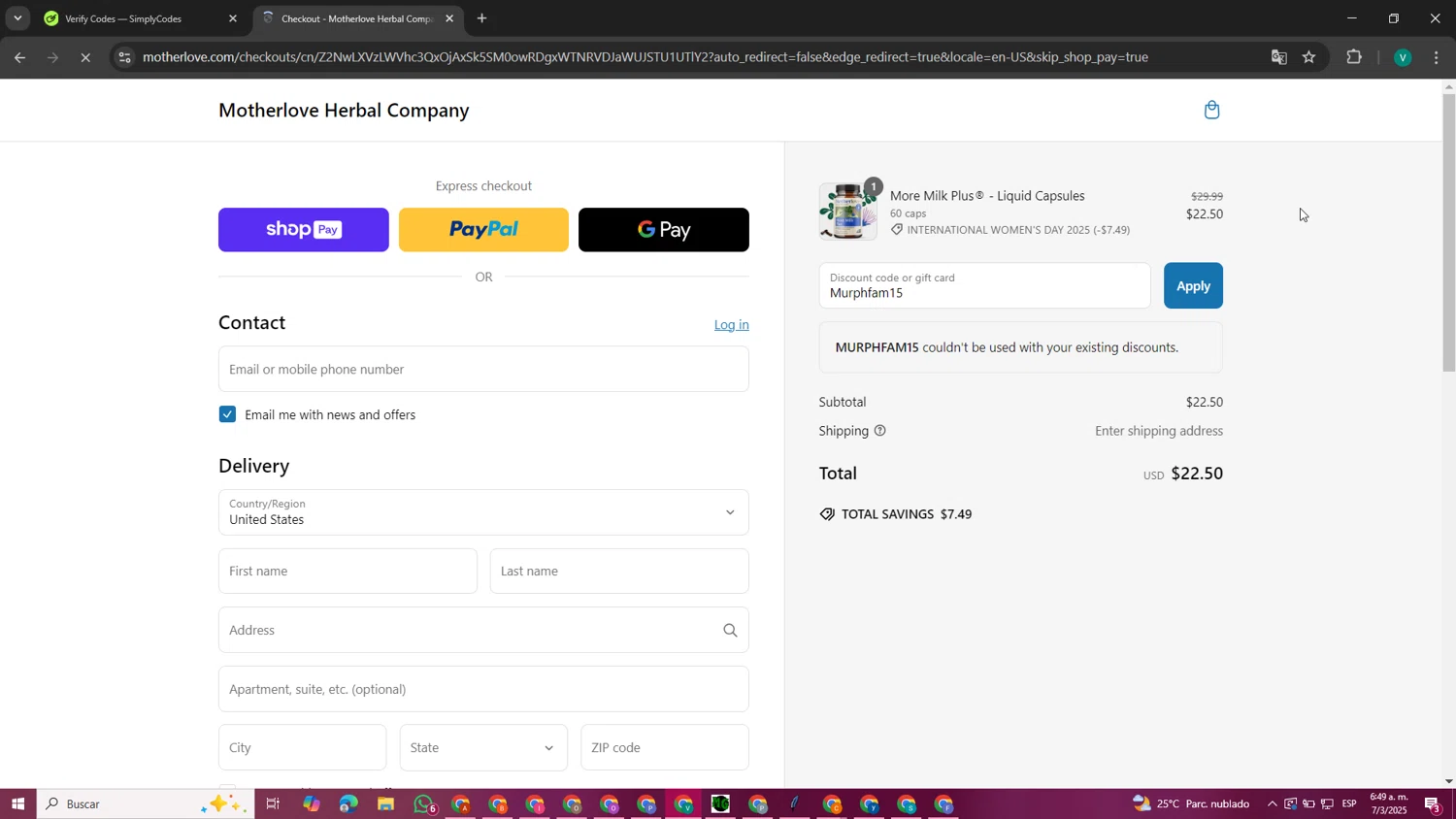
Task: Toggle Email me with news and offers
Action: click(227, 414)
